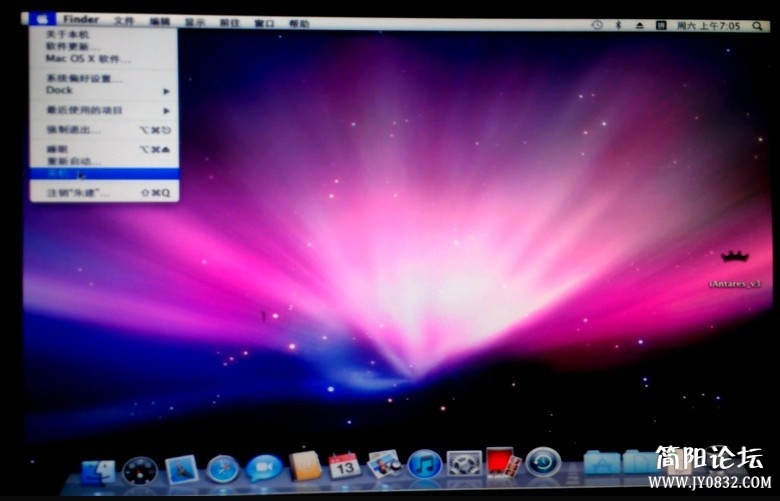
Task: Open Mail from the Dock
Action: (182, 470)
